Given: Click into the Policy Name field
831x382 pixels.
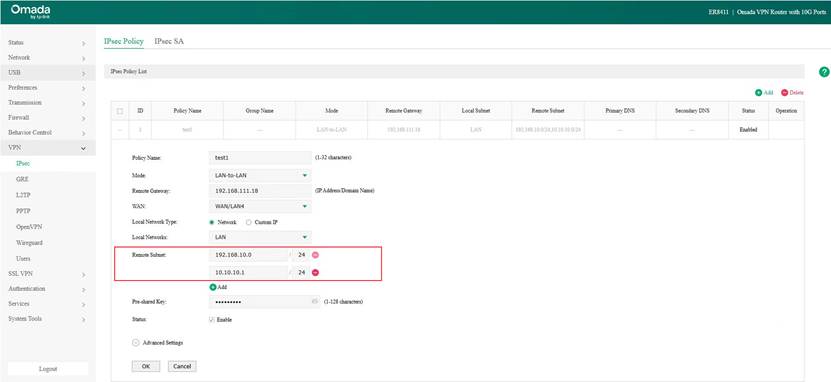Looking at the screenshot, I should pyautogui.click(x=260, y=158).
